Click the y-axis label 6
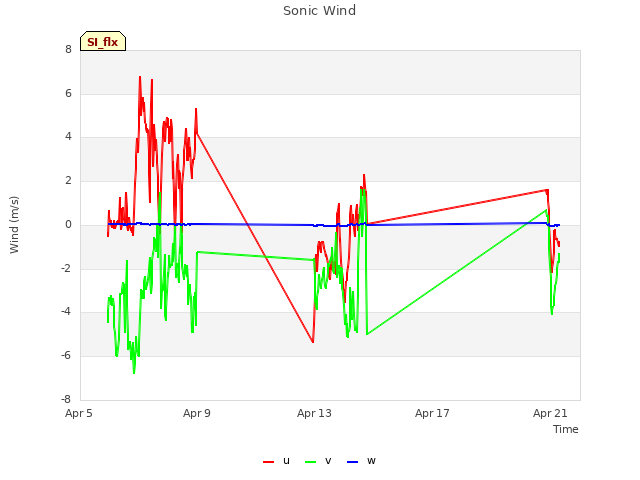Image resolution: width=640 pixels, height=480 pixels. pyautogui.click(x=68, y=93)
